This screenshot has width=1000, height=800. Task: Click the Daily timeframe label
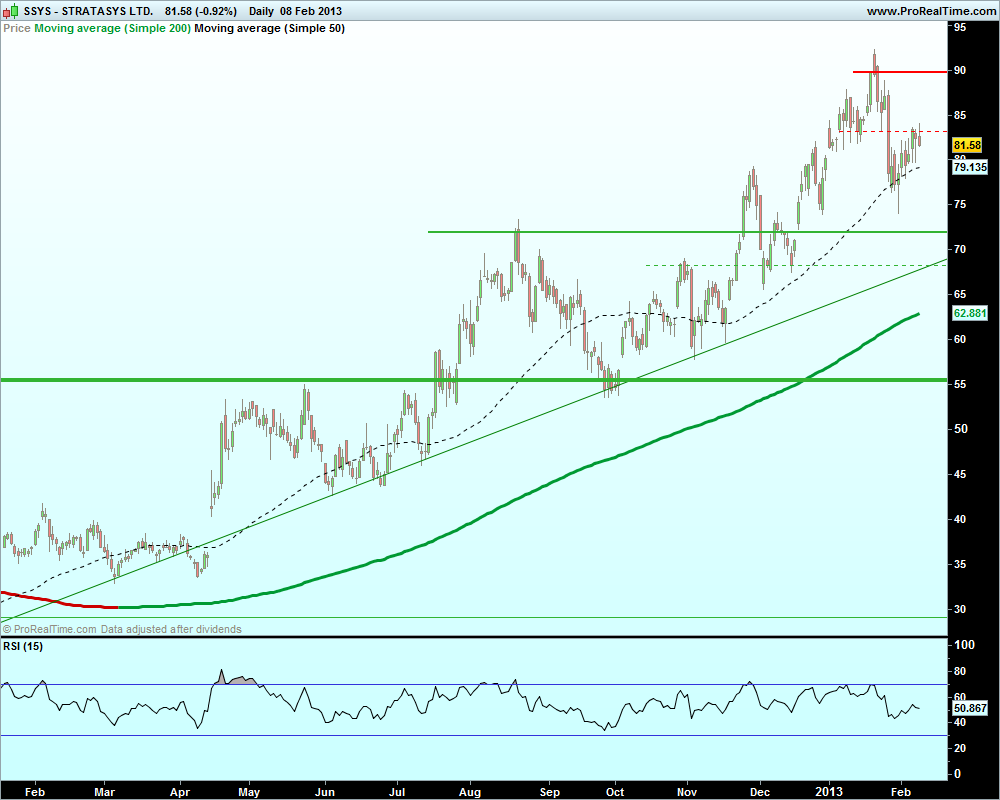(261, 11)
